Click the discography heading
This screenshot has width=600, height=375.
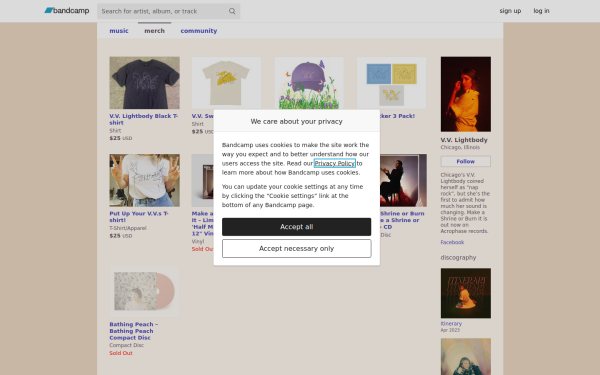pos(458,258)
